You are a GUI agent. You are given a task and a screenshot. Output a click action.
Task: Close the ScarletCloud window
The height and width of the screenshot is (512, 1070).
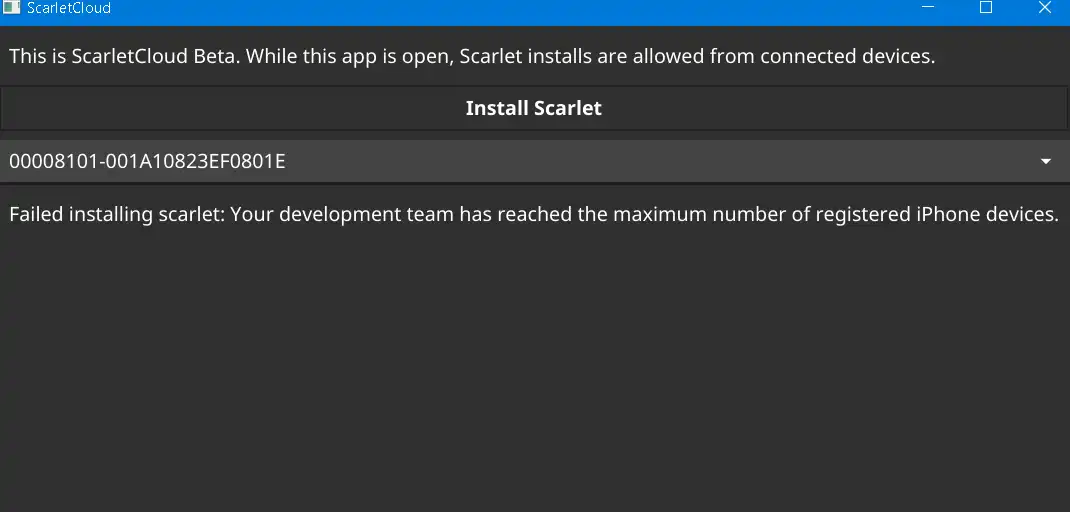pyautogui.click(x=1044, y=8)
